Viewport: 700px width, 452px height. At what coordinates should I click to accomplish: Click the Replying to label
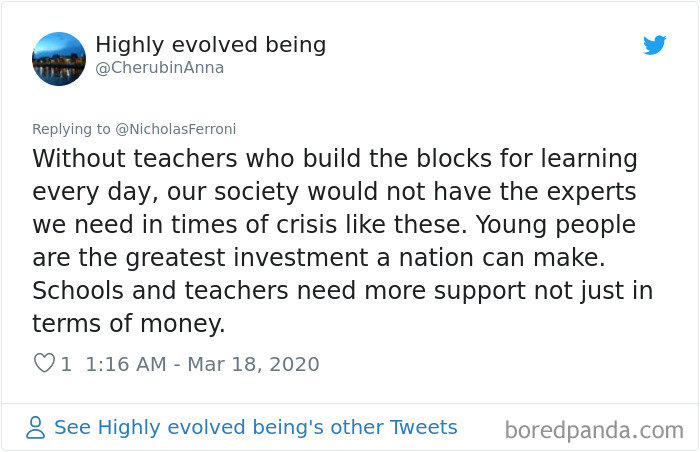(72, 128)
